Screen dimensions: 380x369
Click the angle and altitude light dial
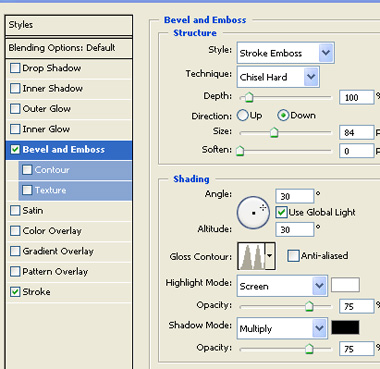click(253, 212)
